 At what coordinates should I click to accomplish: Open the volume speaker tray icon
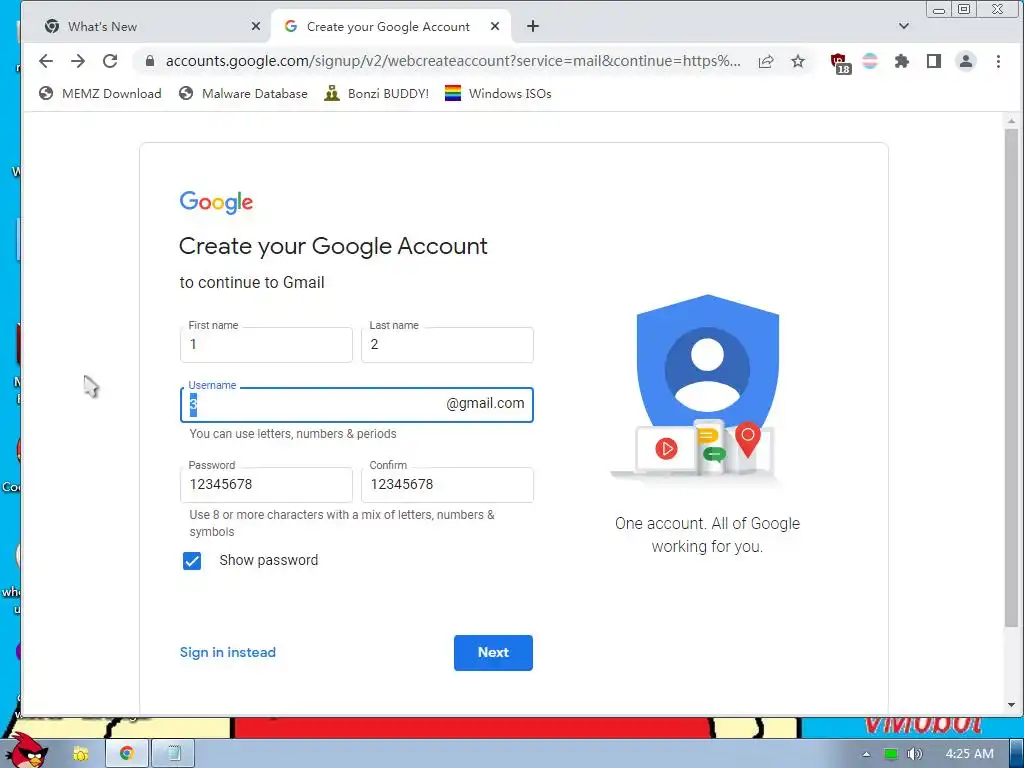tap(914, 754)
